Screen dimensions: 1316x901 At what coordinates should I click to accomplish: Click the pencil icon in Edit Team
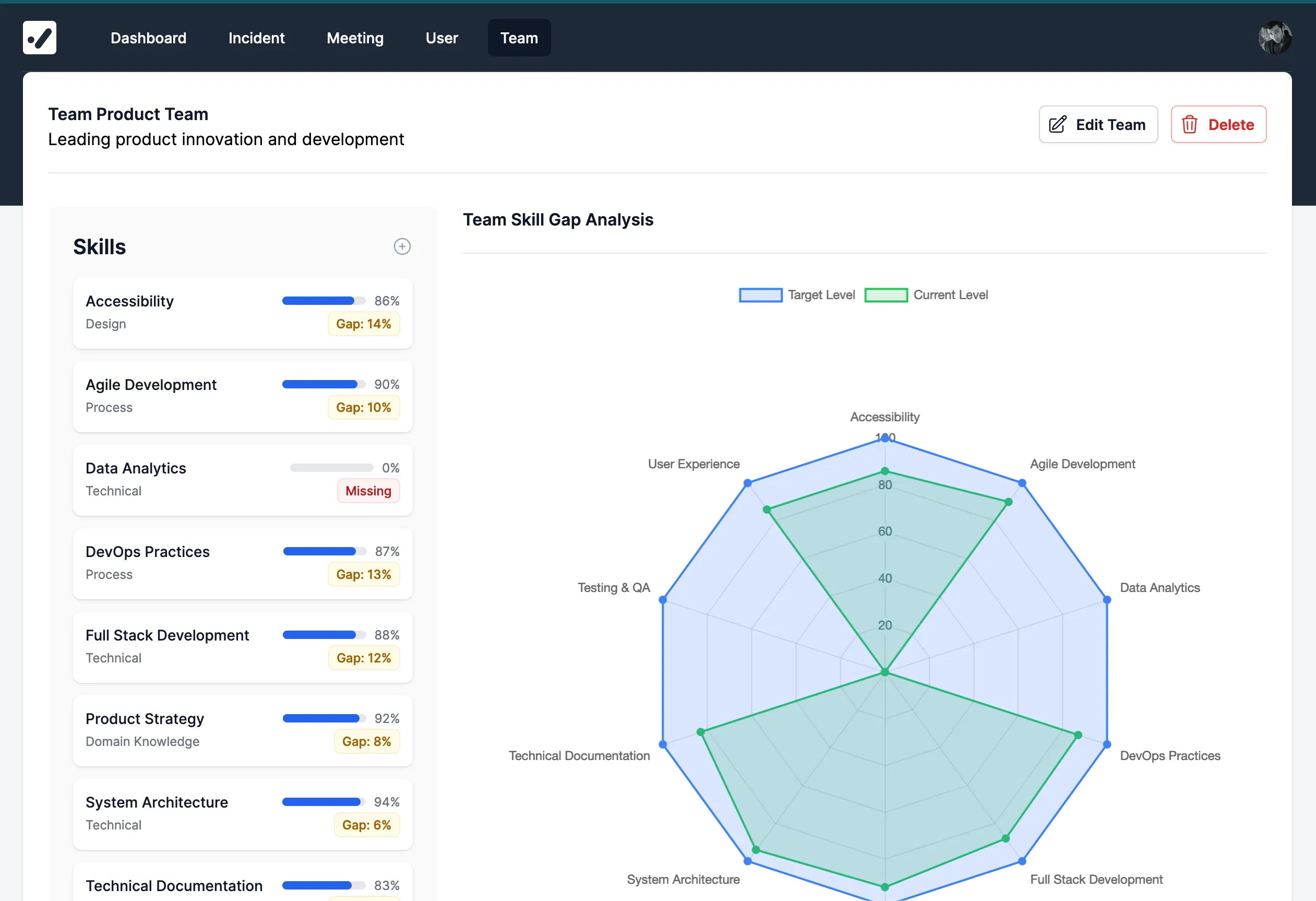(x=1057, y=125)
